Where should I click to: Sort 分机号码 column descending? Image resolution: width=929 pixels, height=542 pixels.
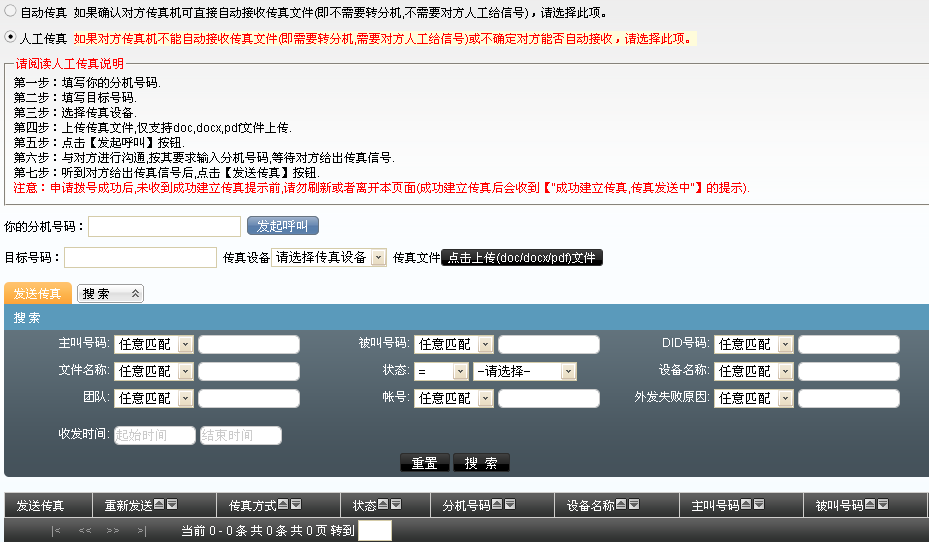[509, 505]
